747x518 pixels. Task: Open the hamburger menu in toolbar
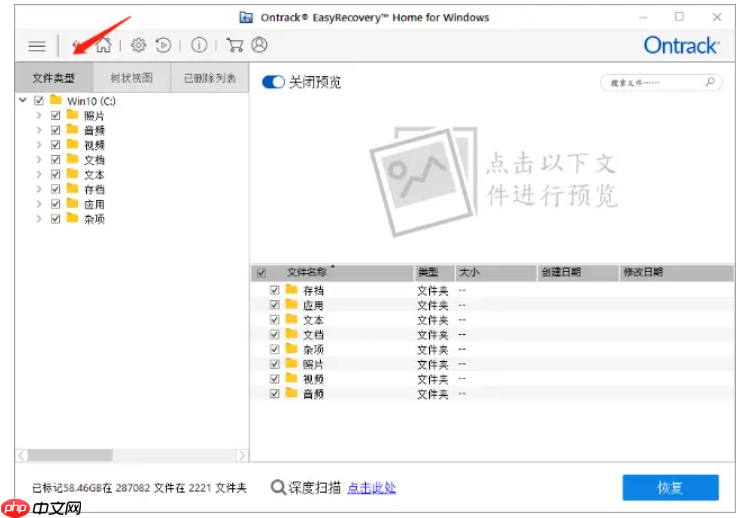click(37, 46)
